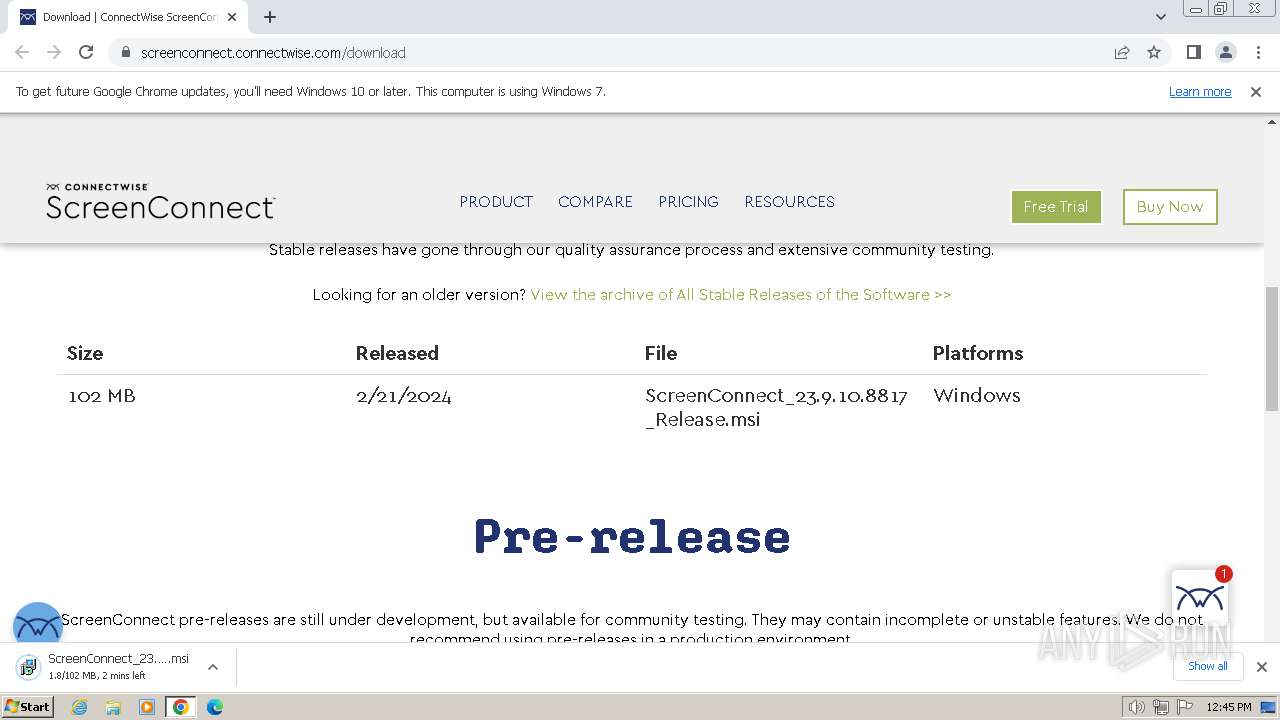The width and height of the screenshot is (1280, 720).
Task: Click the Platforms column header
Action: [978, 353]
